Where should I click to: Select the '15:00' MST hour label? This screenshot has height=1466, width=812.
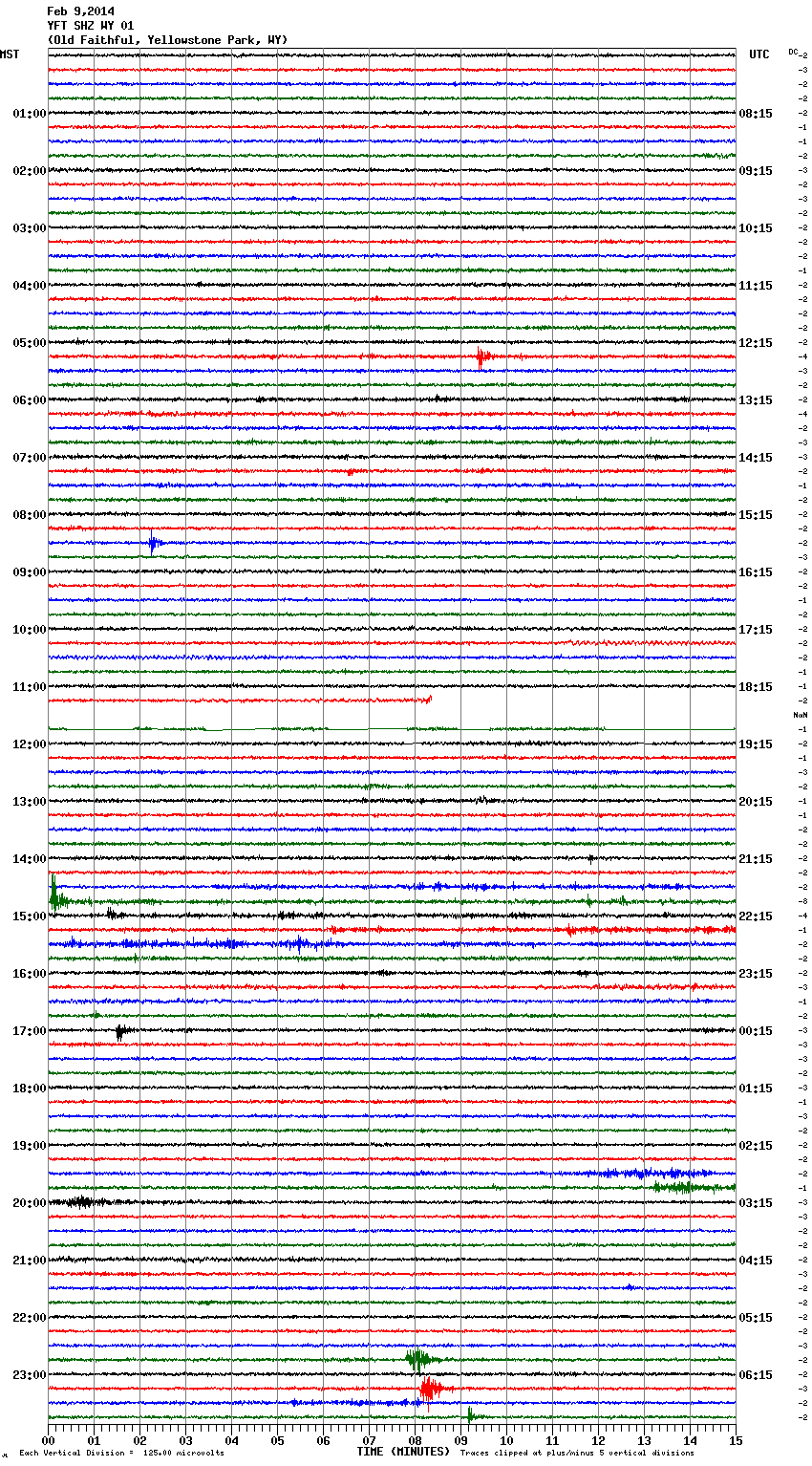[30, 916]
